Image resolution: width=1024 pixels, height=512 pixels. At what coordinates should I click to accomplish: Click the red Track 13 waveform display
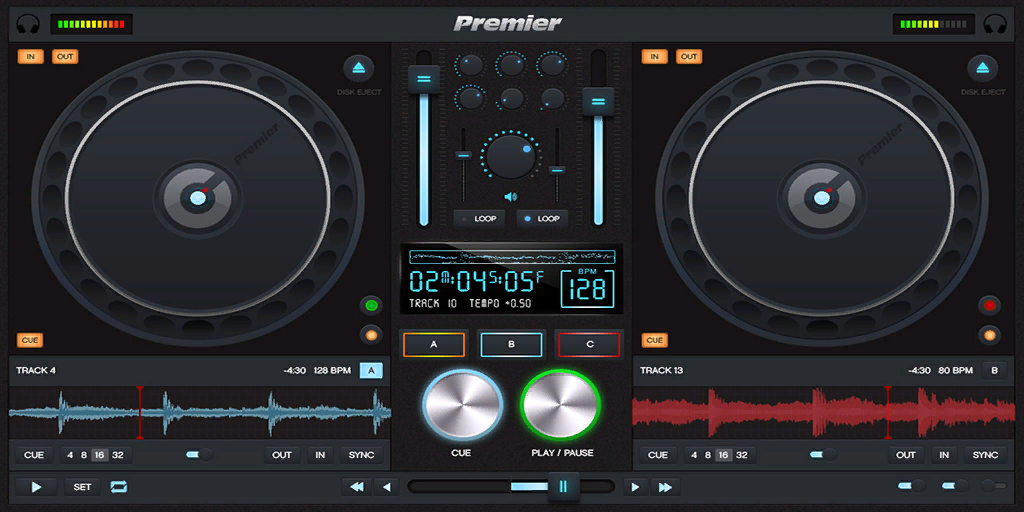tap(824, 412)
